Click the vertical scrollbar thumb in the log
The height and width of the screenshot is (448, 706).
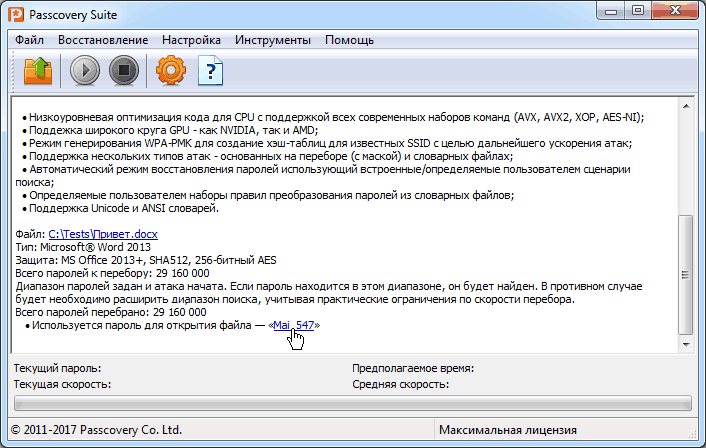pos(686,275)
